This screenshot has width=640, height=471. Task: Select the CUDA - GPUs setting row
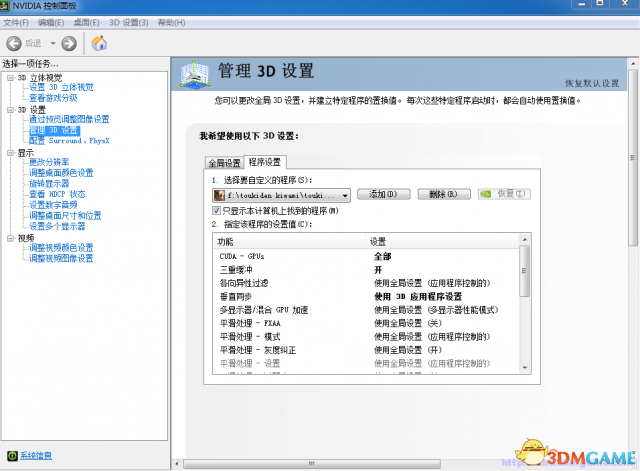[x=366, y=256]
